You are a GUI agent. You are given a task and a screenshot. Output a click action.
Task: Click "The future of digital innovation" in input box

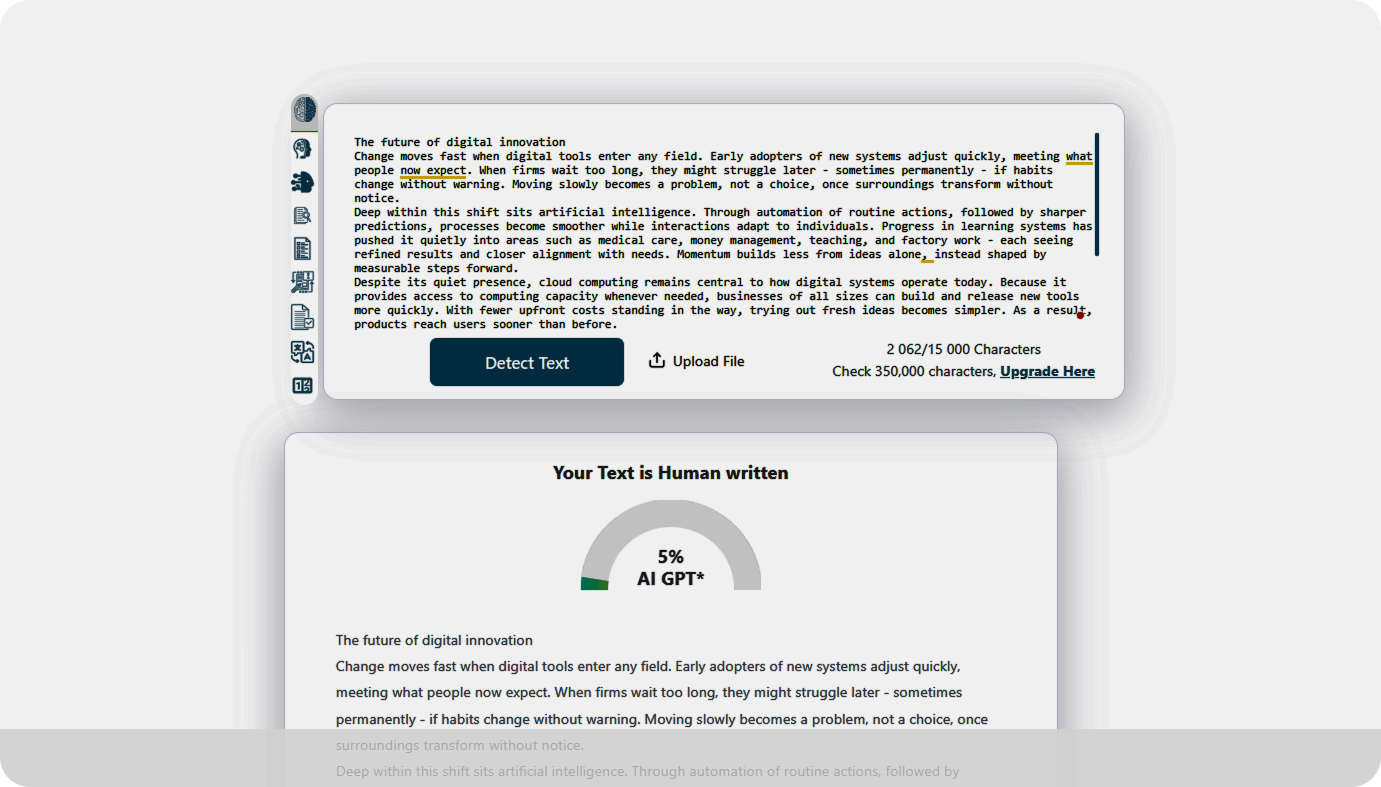[x=460, y=142]
